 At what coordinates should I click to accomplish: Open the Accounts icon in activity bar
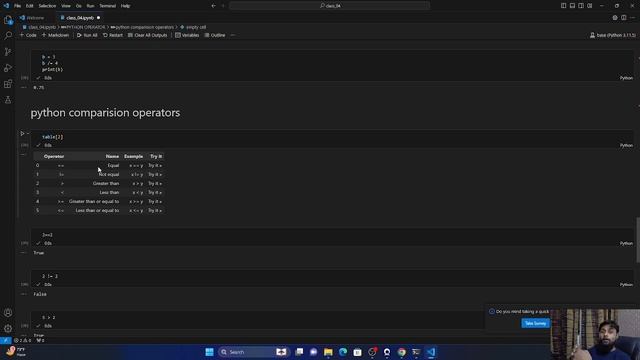(8, 313)
